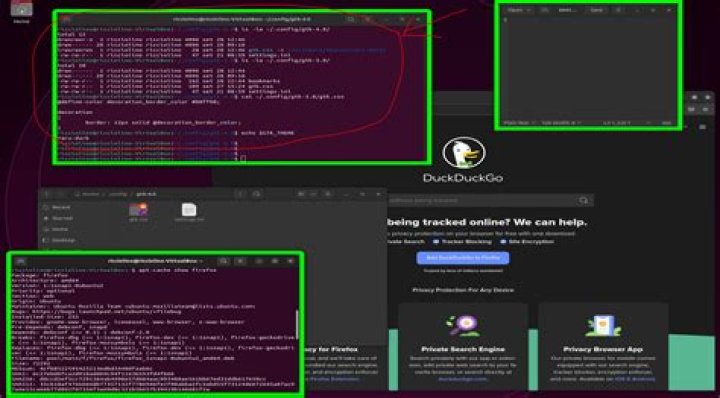The height and width of the screenshot is (398, 720).
Task: Click Privacy Browser App card title
Action: [x=603, y=349]
